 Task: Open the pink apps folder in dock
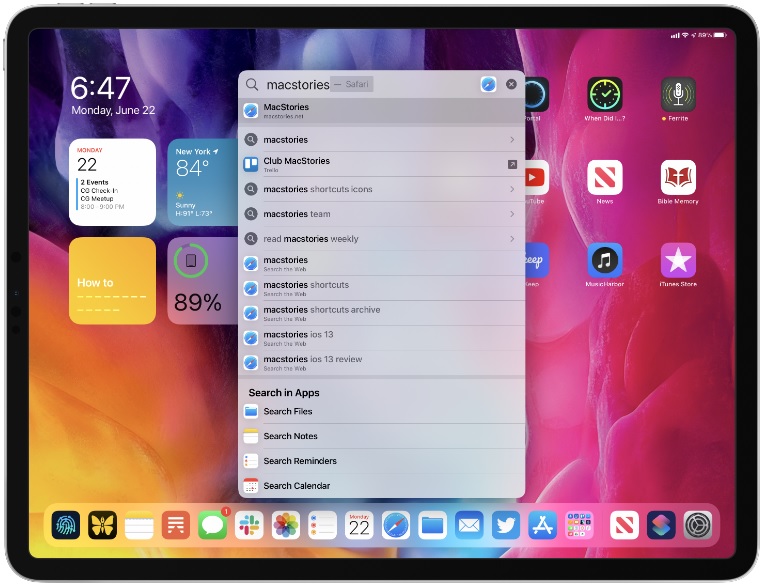pyautogui.click(x=579, y=525)
